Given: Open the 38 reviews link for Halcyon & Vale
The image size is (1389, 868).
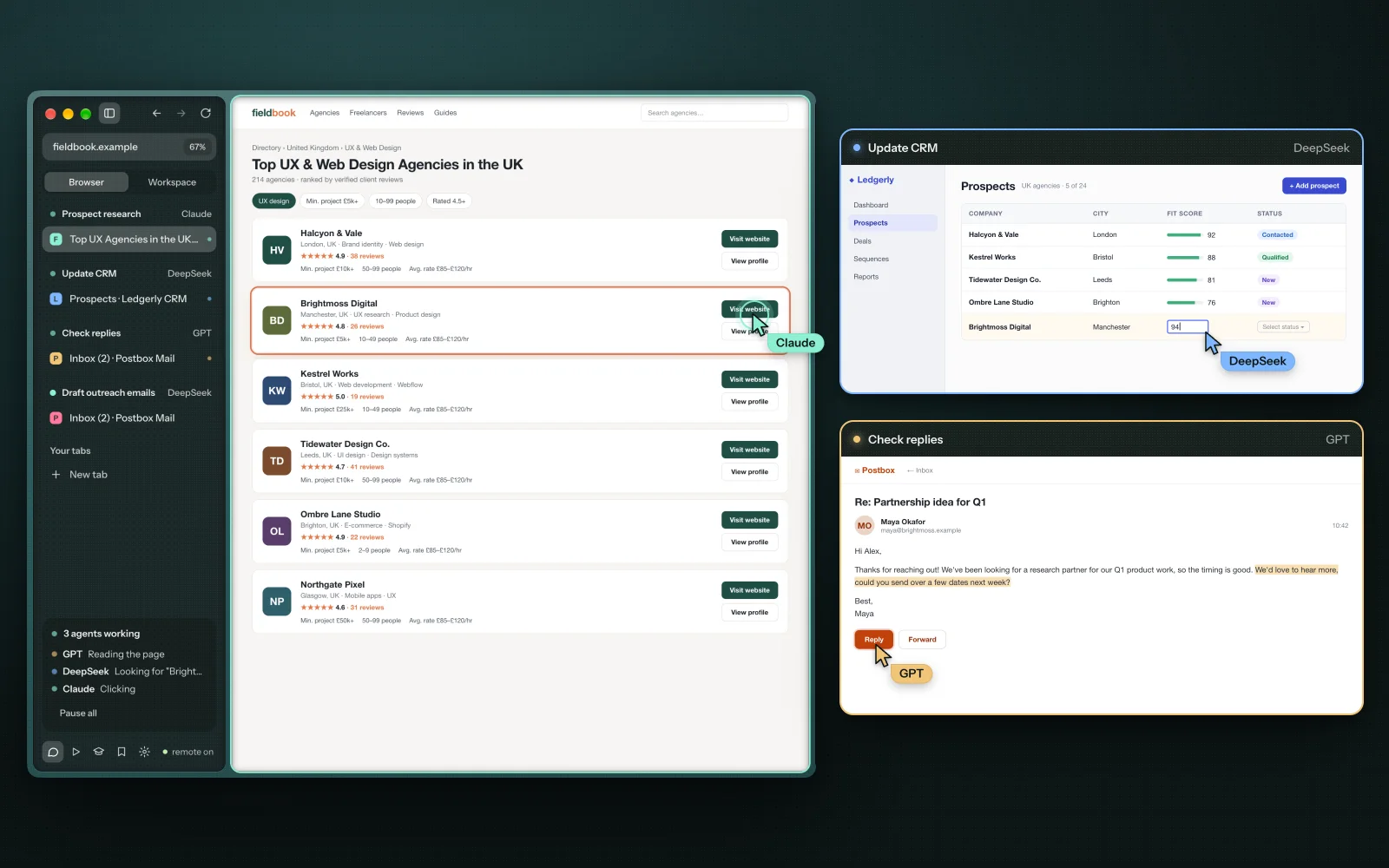Looking at the screenshot, I should tap(367, 256).
